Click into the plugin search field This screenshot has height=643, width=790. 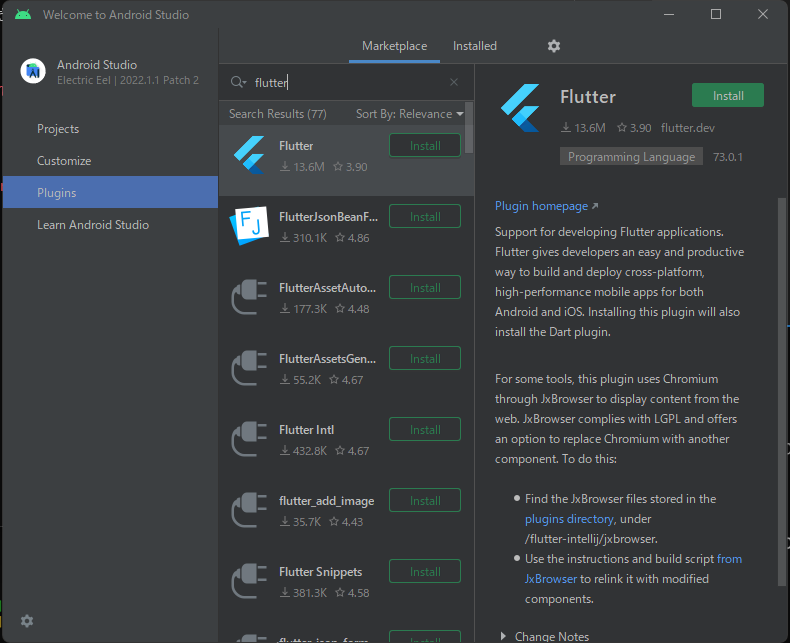click(x=348, y=82)
